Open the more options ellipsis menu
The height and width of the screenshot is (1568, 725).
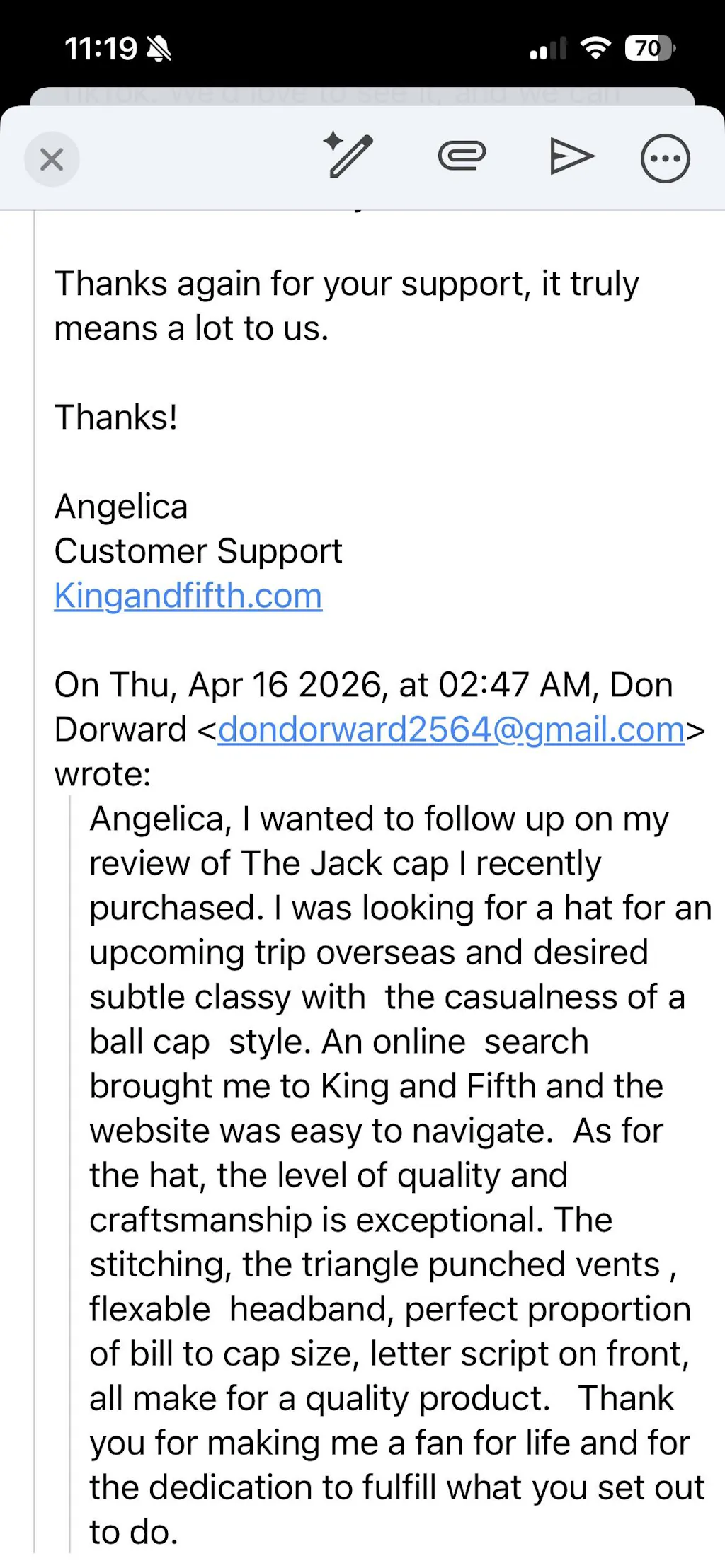(x=665, y=158)
